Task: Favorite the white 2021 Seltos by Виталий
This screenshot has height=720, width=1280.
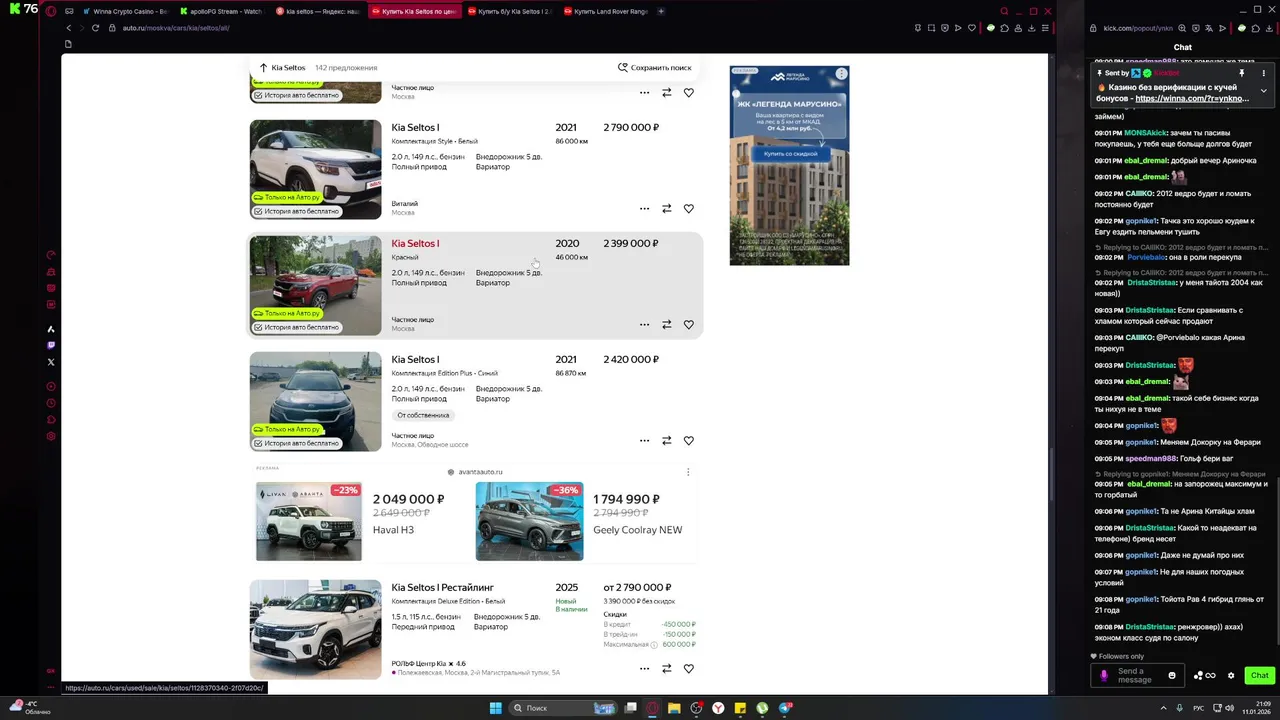Action: (689, 209)
